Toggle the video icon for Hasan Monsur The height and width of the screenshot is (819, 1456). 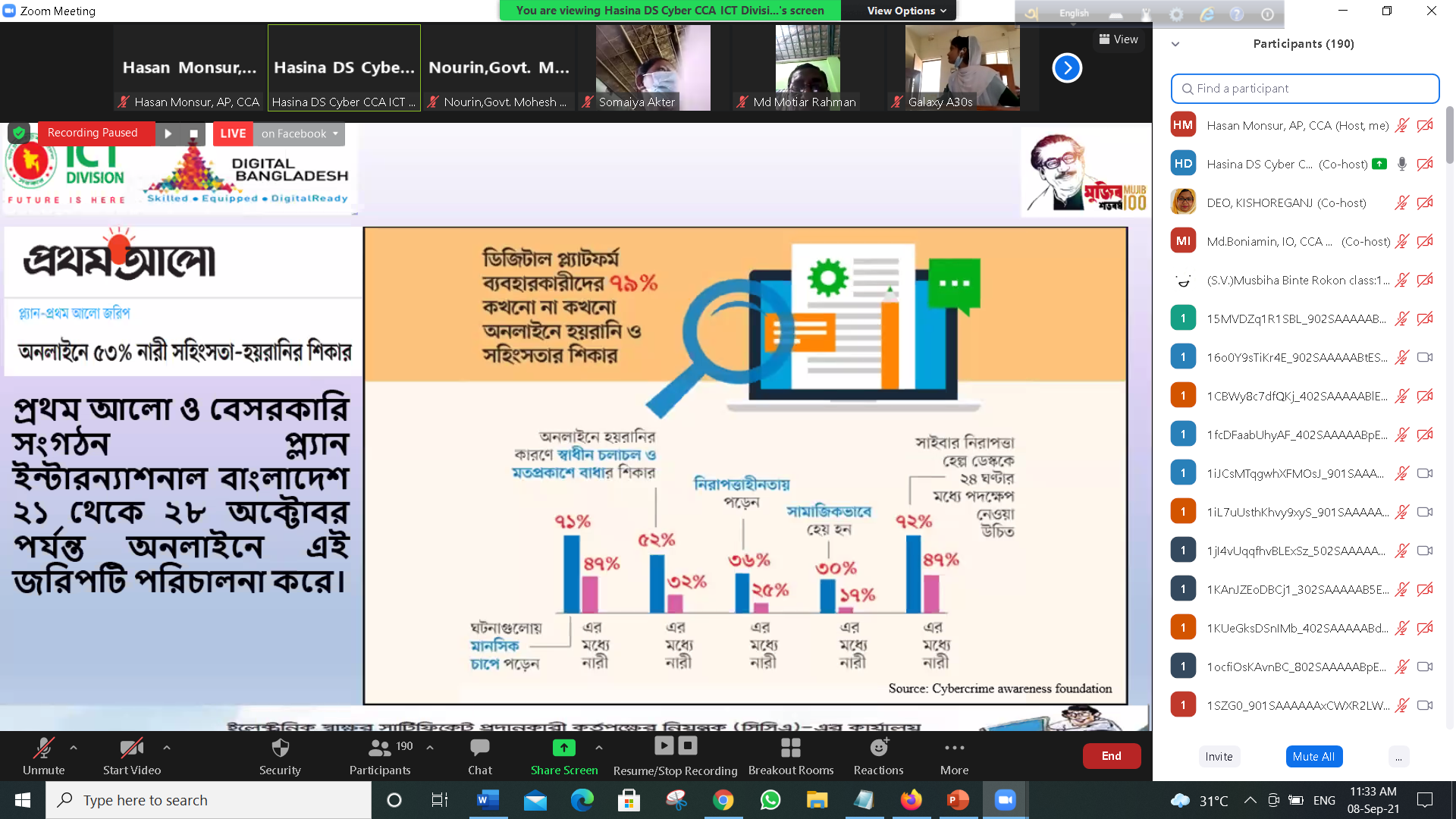1426,126
